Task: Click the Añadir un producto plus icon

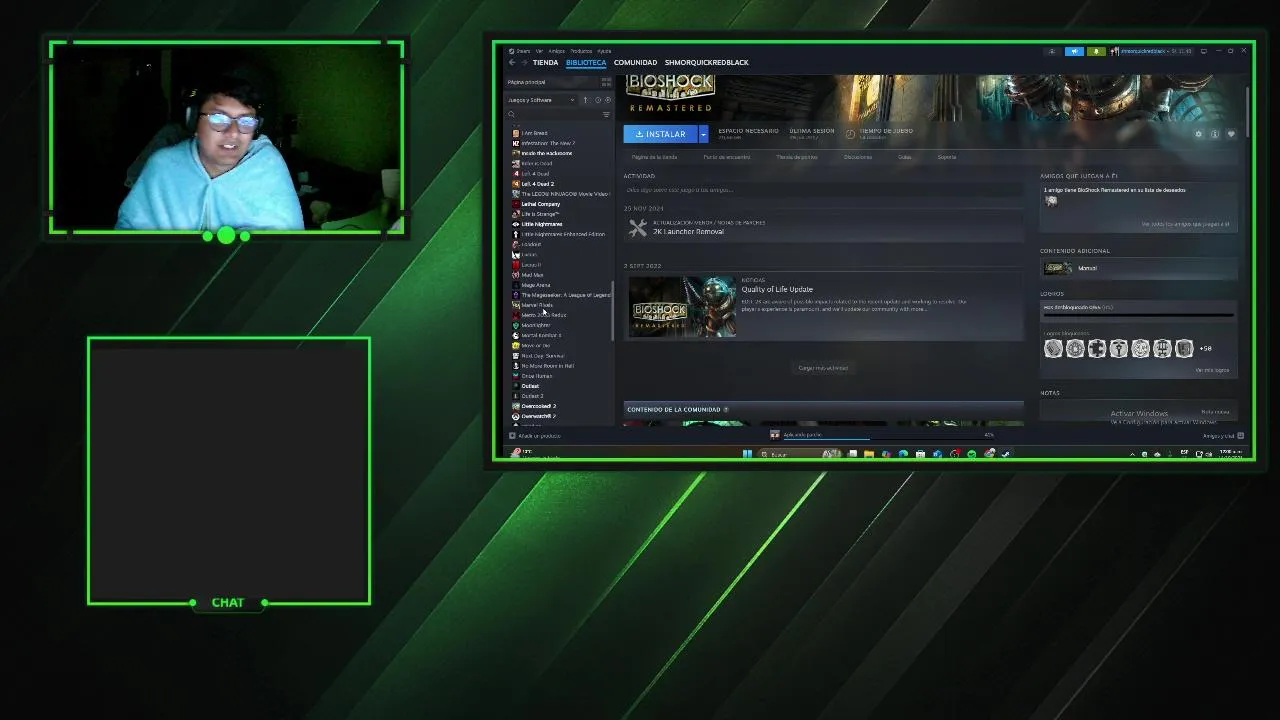Action: tap(512, 436)
